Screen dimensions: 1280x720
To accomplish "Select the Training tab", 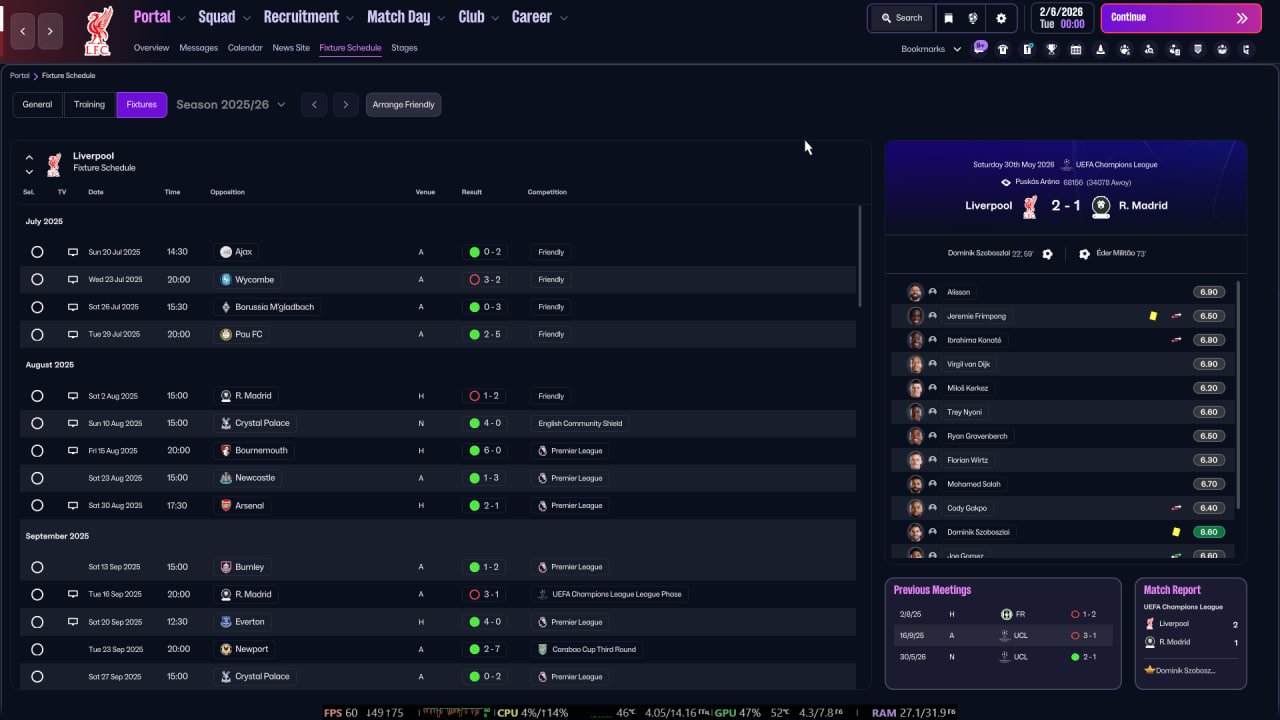I will (x=89, y=105).
